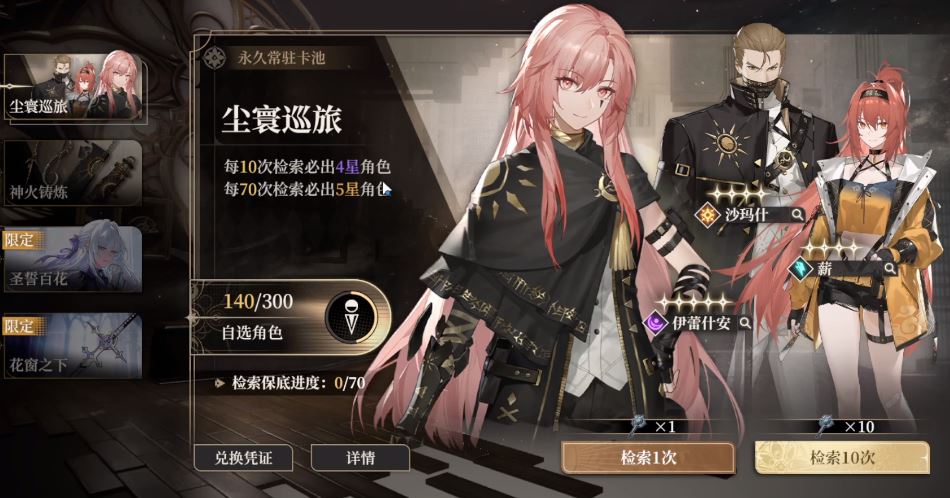Click the sun element icon of 沙玛什

707,215
